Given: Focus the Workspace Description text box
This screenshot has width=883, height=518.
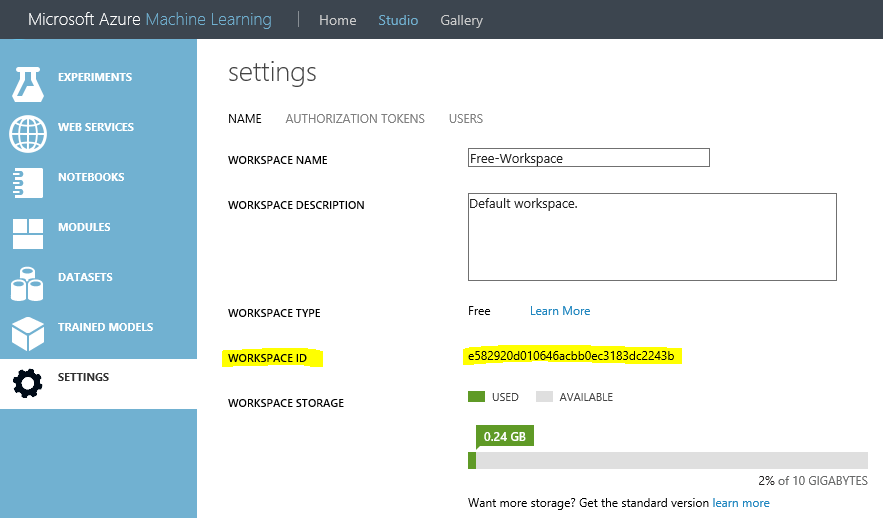Looking at the screenshot, I should [651, 237].
